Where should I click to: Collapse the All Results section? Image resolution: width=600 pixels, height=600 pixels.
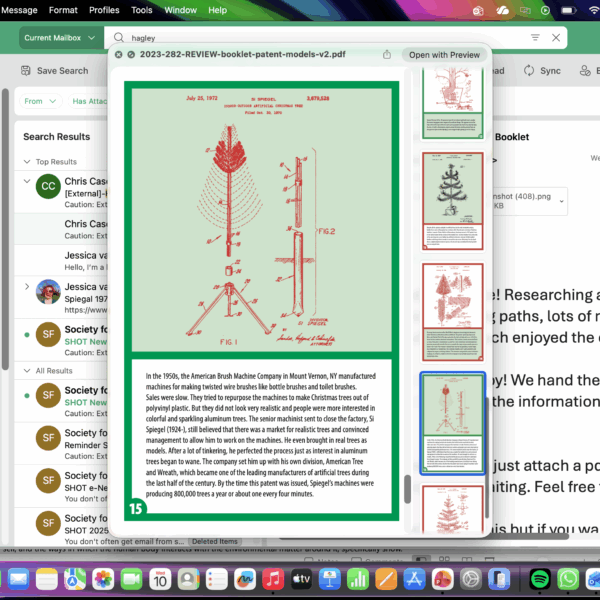pyautogui.click(x=27, y=370)
